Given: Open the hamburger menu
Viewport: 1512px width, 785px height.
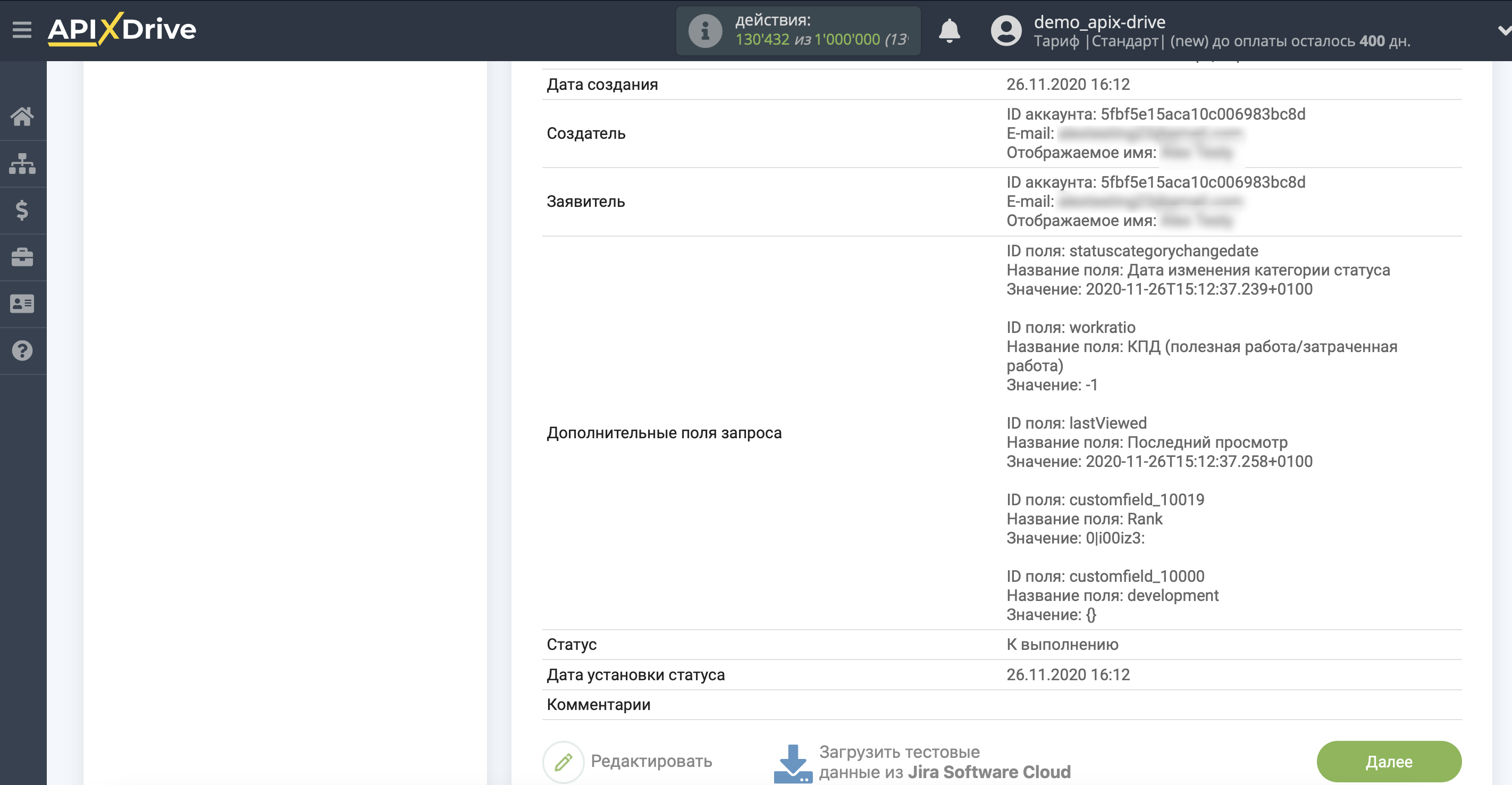Looking at the screenshot, I should point(22,29).
